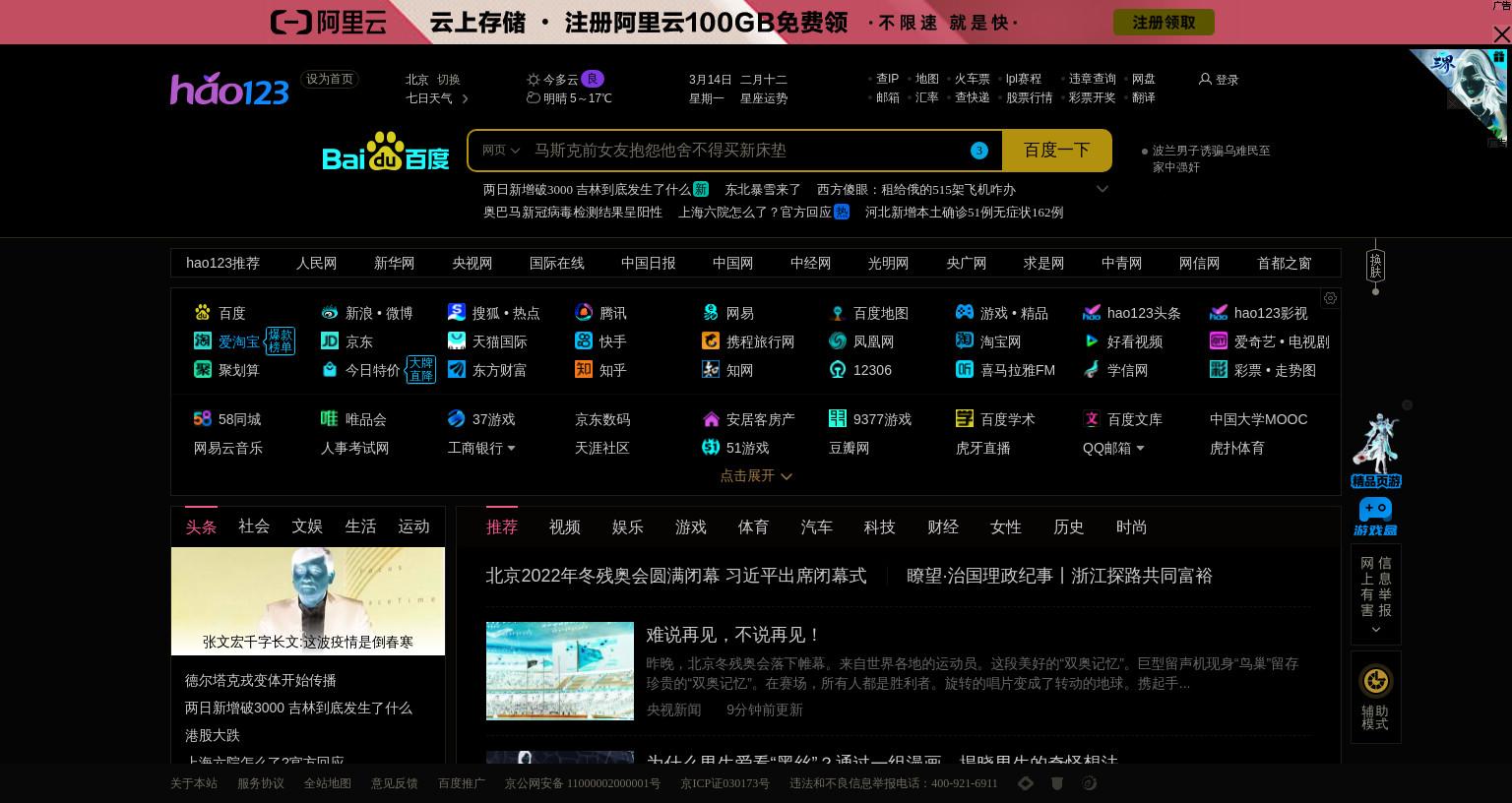
Task: Switch to the 视频 feed tab
Action: pos(565,527)
